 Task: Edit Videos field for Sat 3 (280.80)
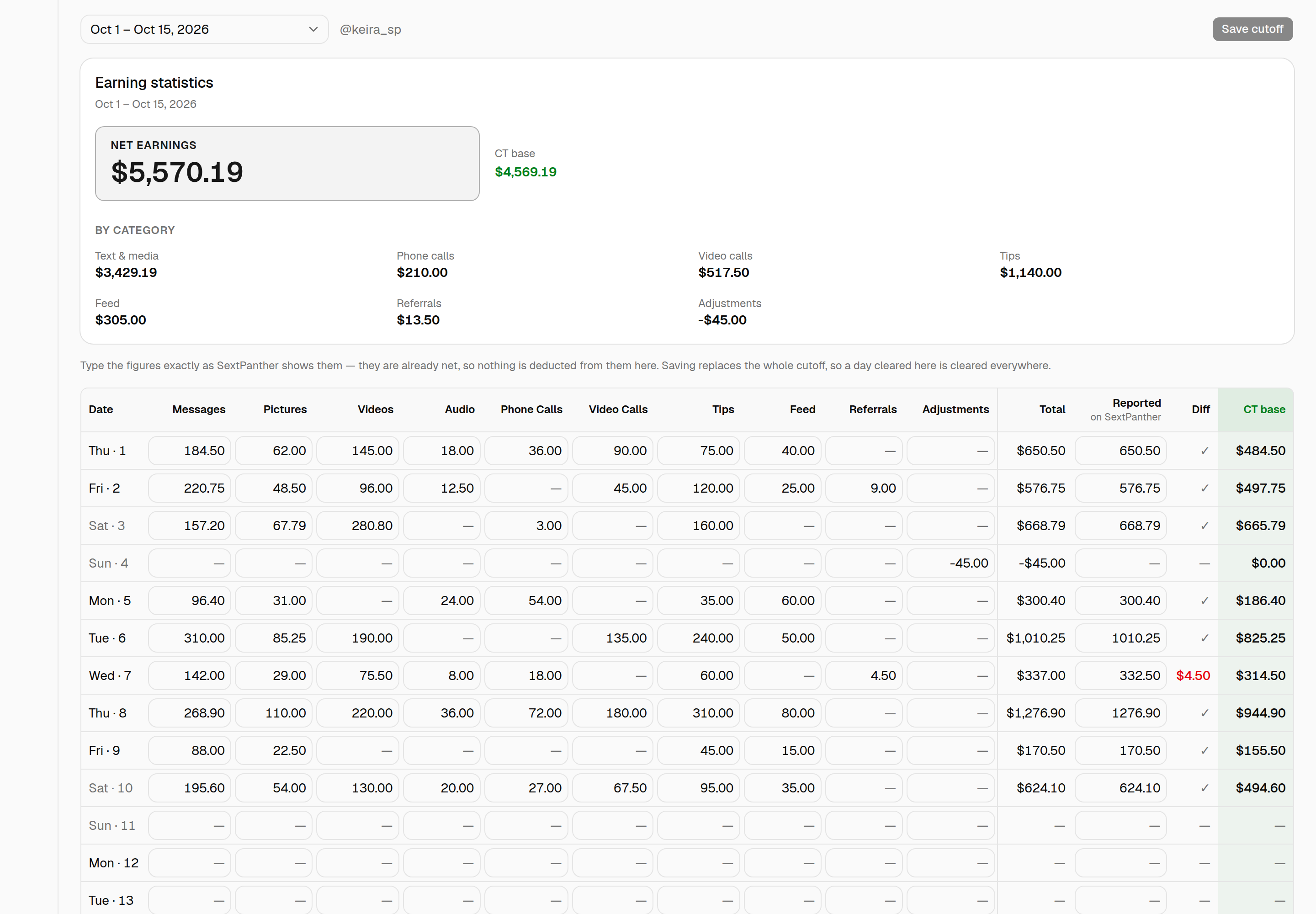(357, 526)
